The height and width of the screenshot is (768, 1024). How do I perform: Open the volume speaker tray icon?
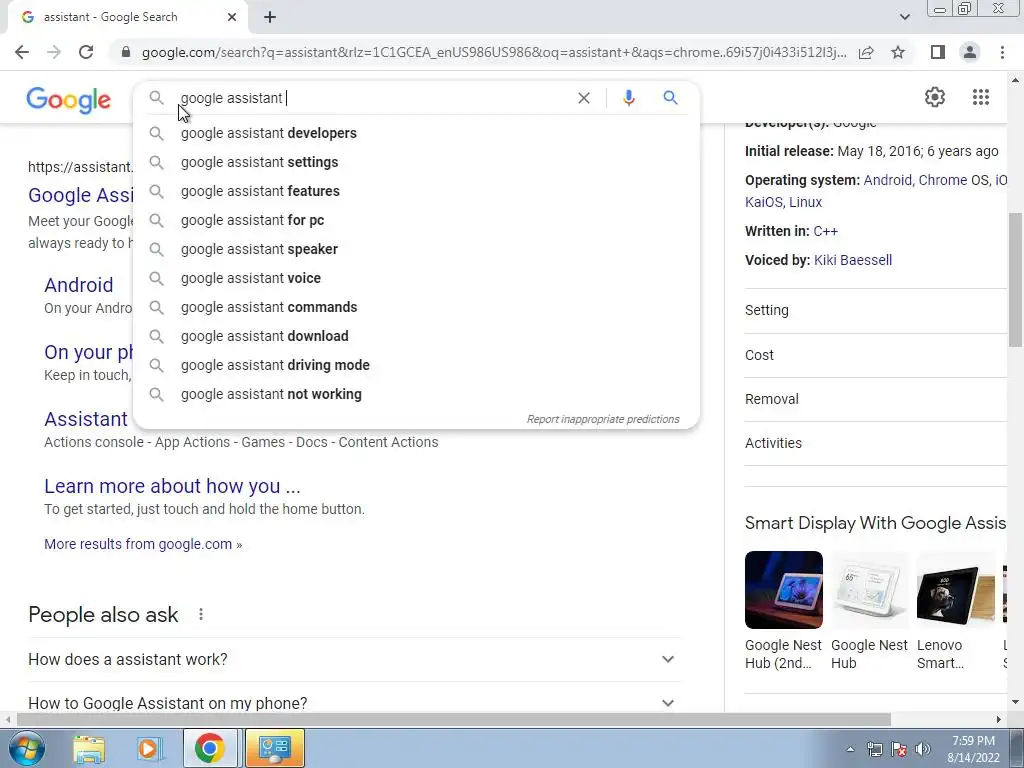click(x=923, y=749)
